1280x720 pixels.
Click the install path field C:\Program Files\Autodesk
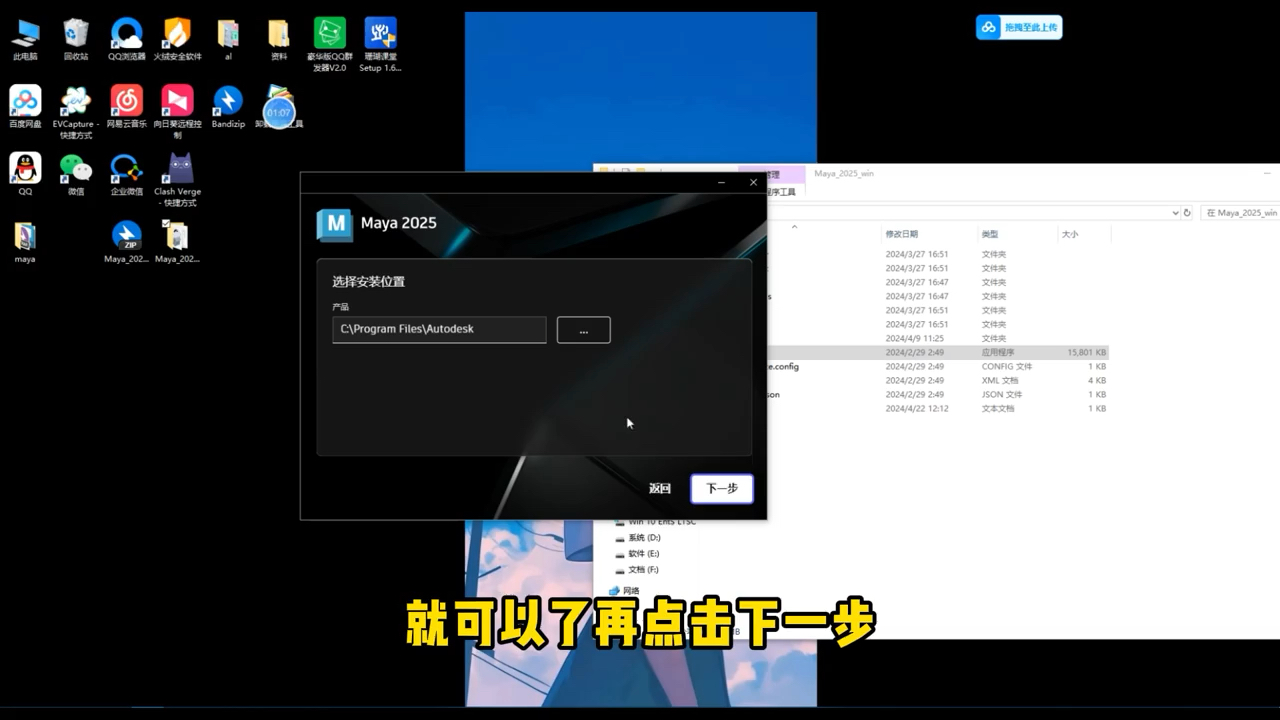[440, 329]
